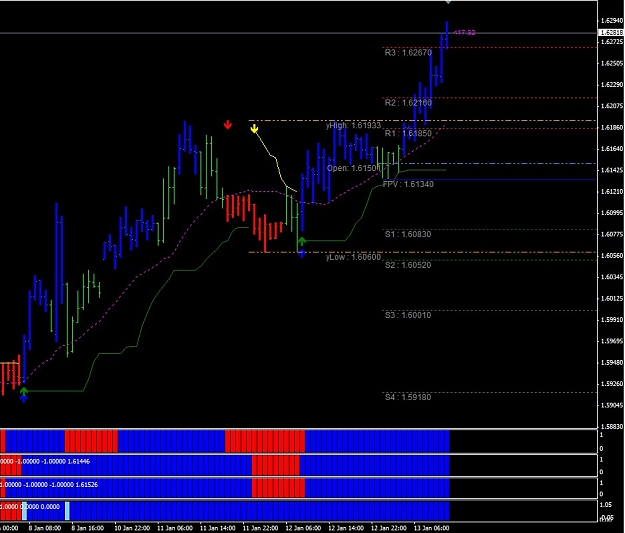The width and height of the screenshot is (625, 533).
Task: Select the R1 : 1.61850 pivot label
Action: (x=408, y=133)
